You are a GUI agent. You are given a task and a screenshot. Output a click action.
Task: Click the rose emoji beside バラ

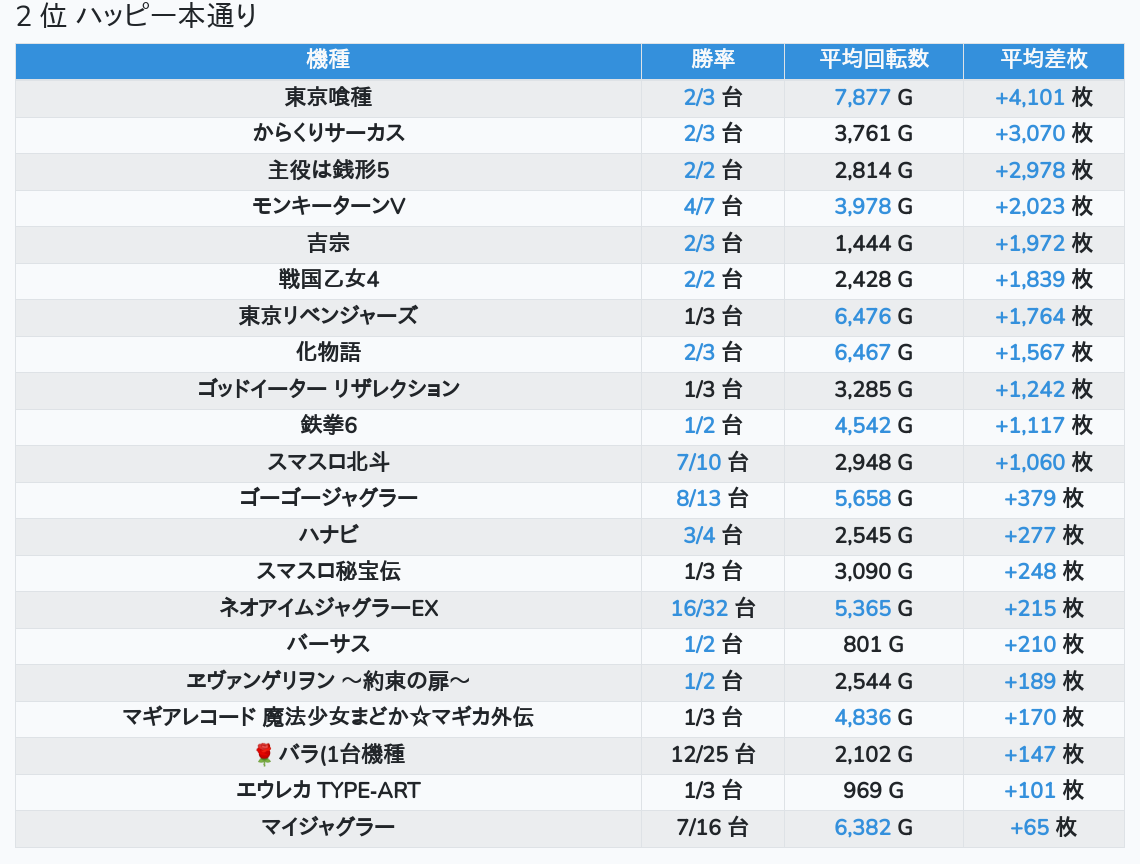(264, 754)
